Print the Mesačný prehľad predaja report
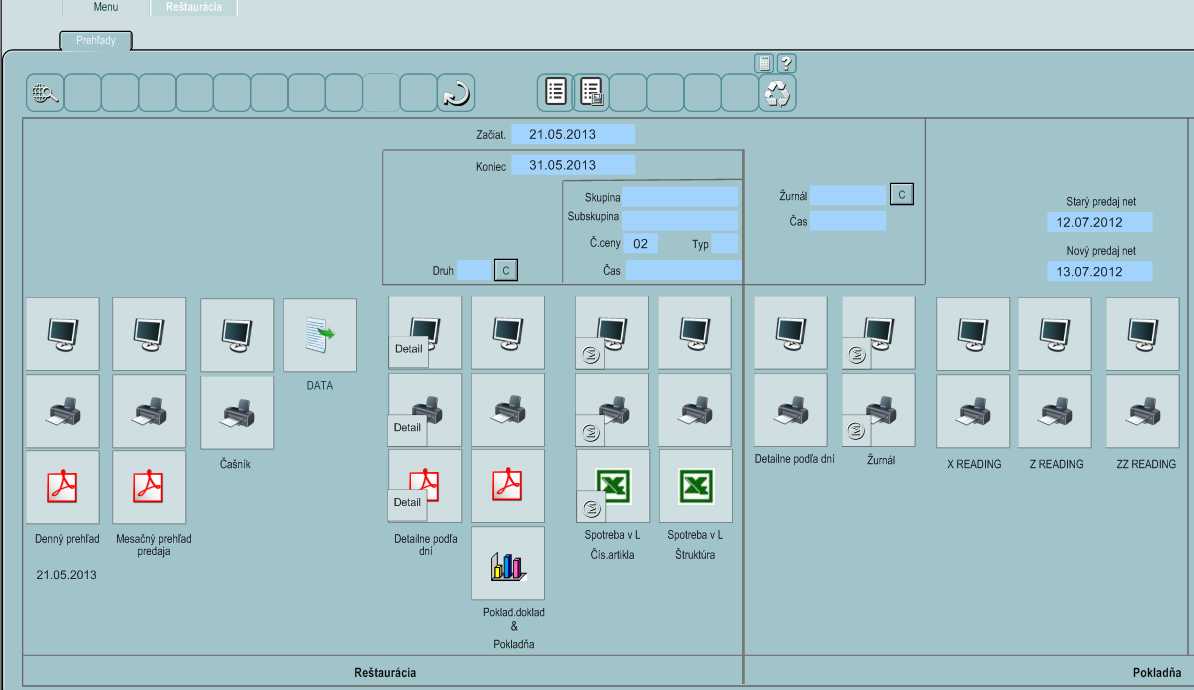This screenshot has width=1194, height=690. 149,411
